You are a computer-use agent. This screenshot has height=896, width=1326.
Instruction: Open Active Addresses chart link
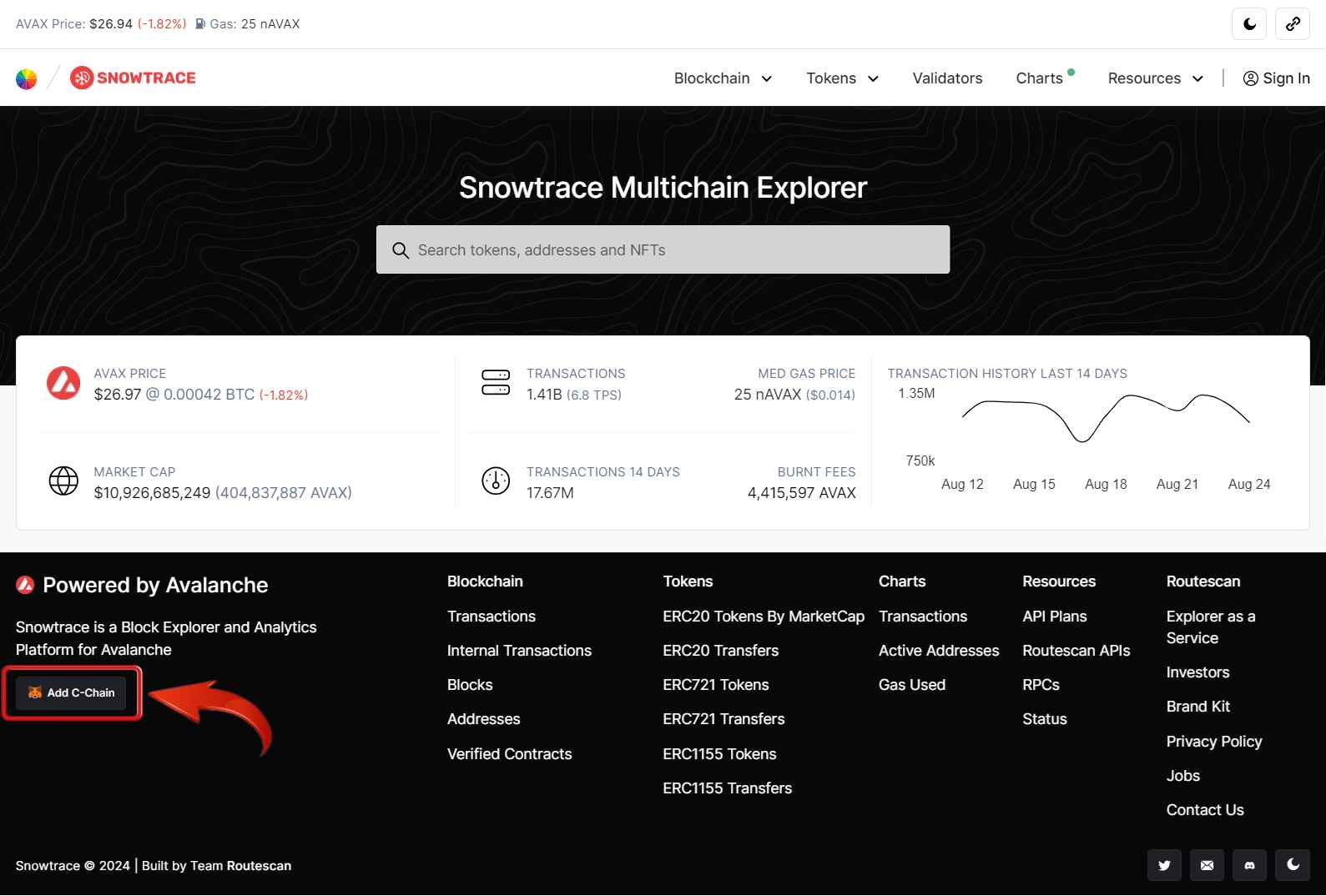point(939,651)
